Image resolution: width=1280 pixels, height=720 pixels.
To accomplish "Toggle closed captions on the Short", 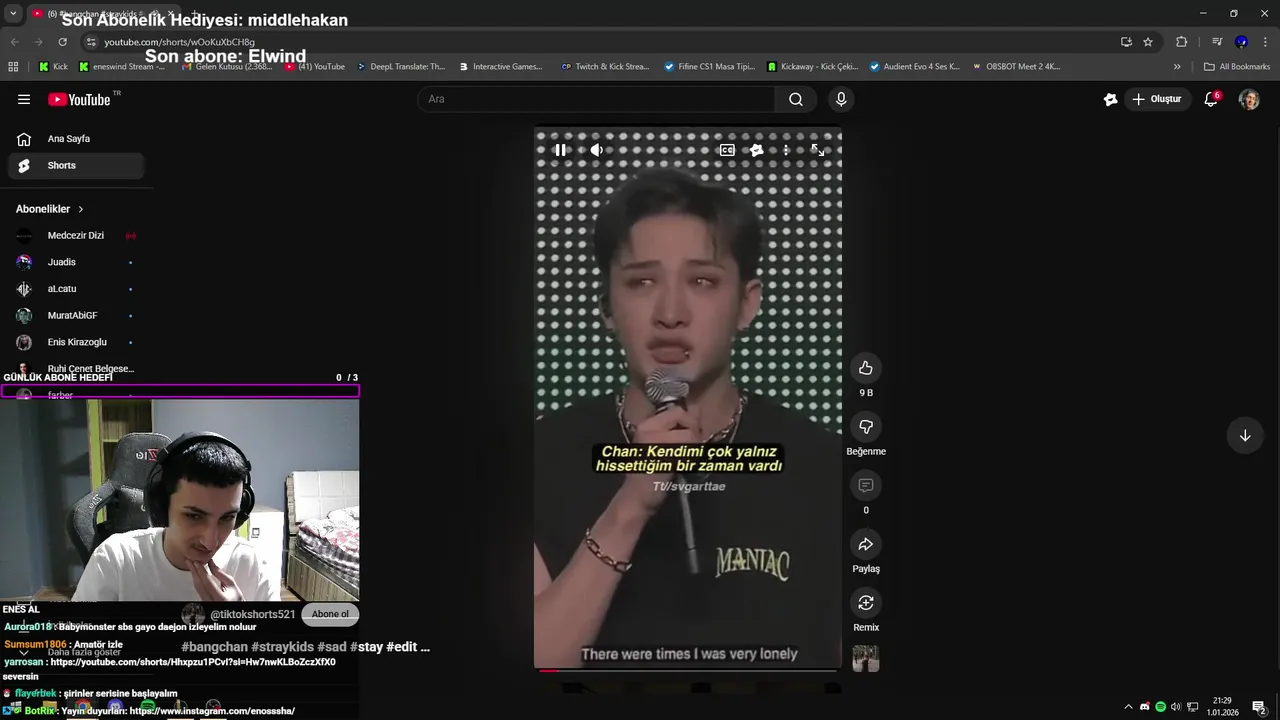I will pyautogui.click(x=727, y=150).
